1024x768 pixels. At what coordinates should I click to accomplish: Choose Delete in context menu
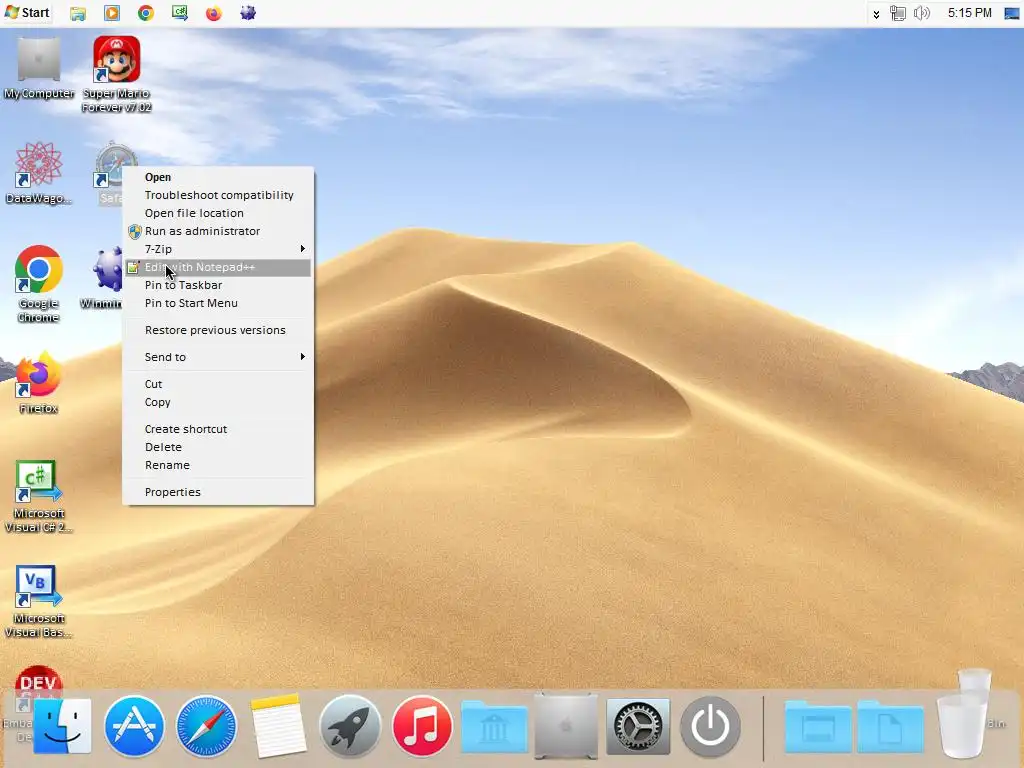[x=217, y=447]
